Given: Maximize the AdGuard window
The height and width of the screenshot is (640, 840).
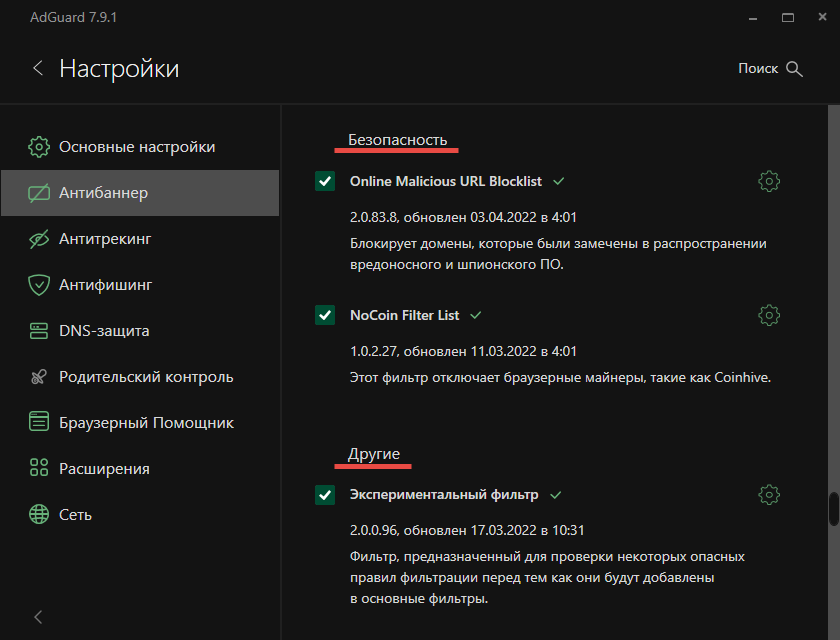Looking at the screenshot, I should tap(788, 18).
